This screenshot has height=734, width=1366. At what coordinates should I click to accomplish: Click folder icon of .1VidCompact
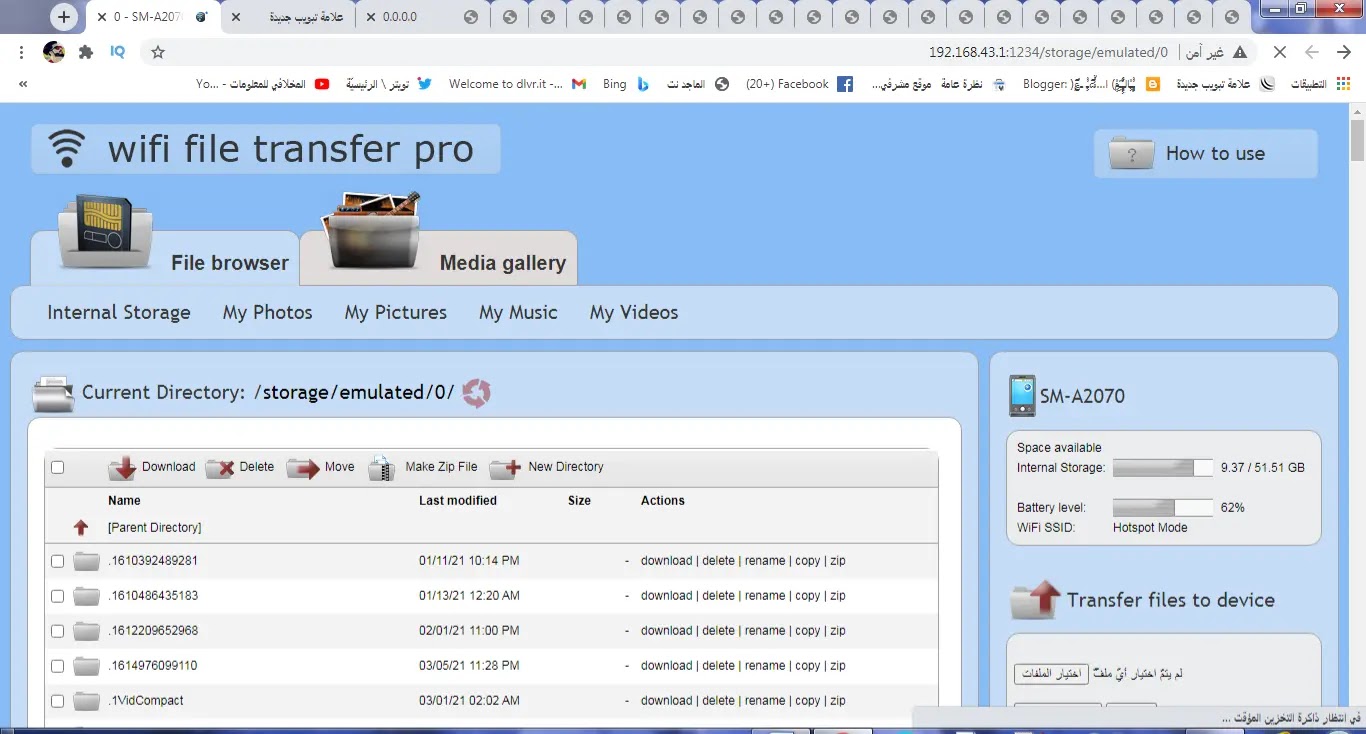pyautogui.click(x=87, y=701)
